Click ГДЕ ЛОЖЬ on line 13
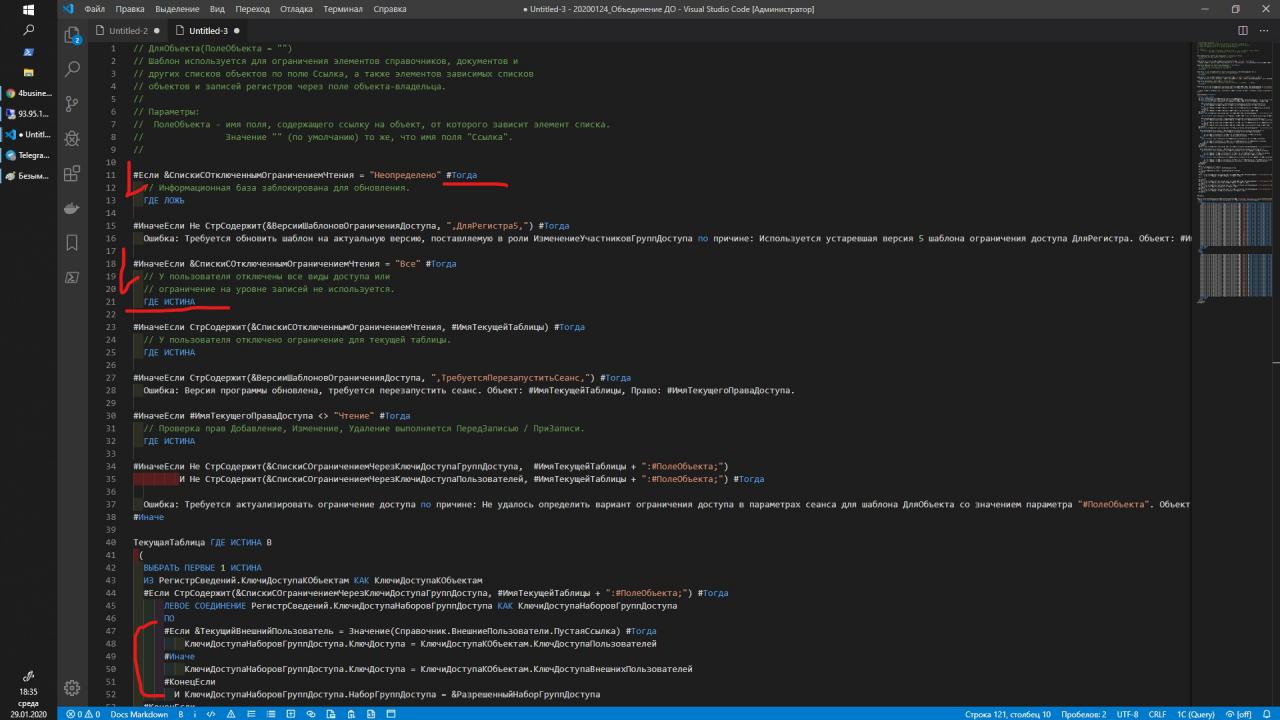Screen dimensions: 1280x720 point(164,200)
